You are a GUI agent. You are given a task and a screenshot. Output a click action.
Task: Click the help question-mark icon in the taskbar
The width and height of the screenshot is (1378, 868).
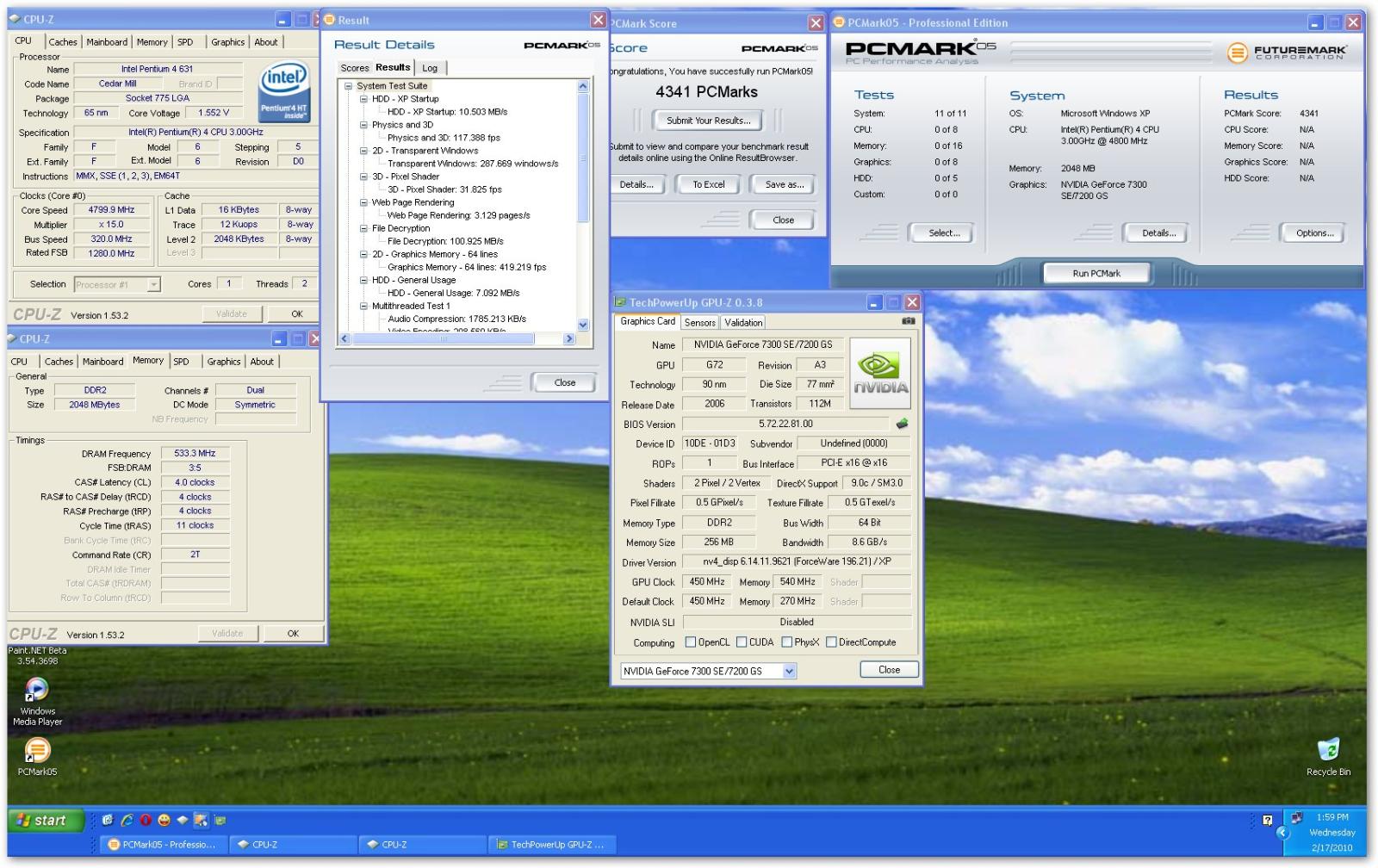(1267, 821)
